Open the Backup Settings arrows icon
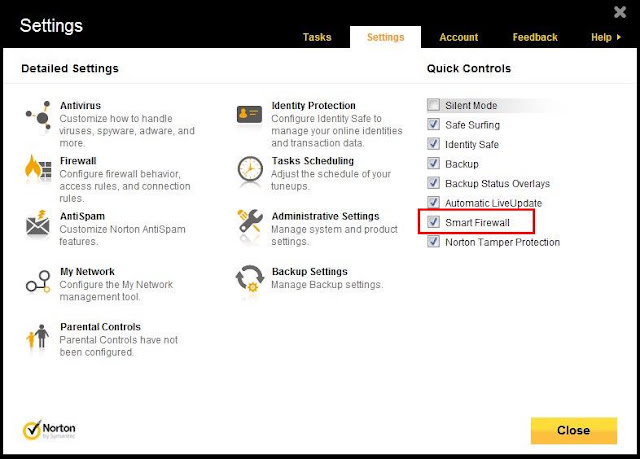The image size is (640, 459). (250, 279)
